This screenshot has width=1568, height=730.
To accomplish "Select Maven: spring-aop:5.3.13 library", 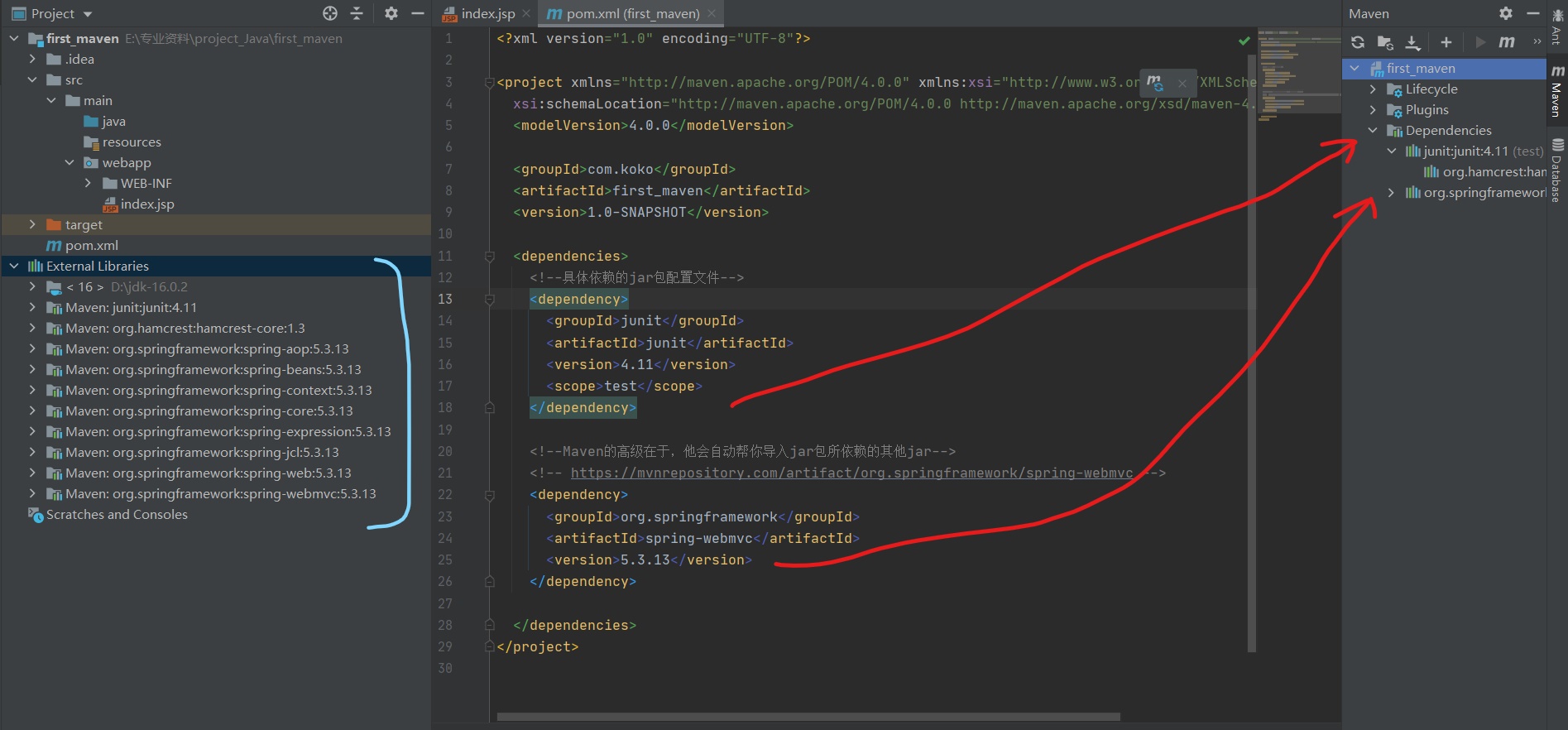I will [x=198, y=348].
